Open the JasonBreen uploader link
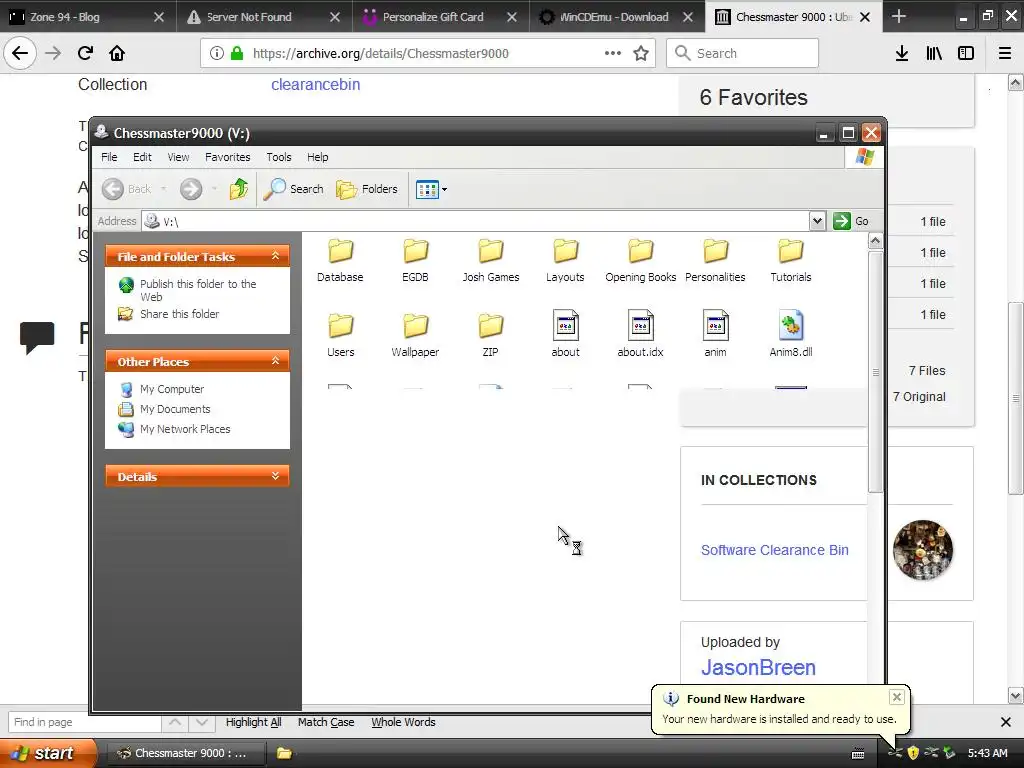This screenshot has height=768, width=1024. click(x=758, y=667)
